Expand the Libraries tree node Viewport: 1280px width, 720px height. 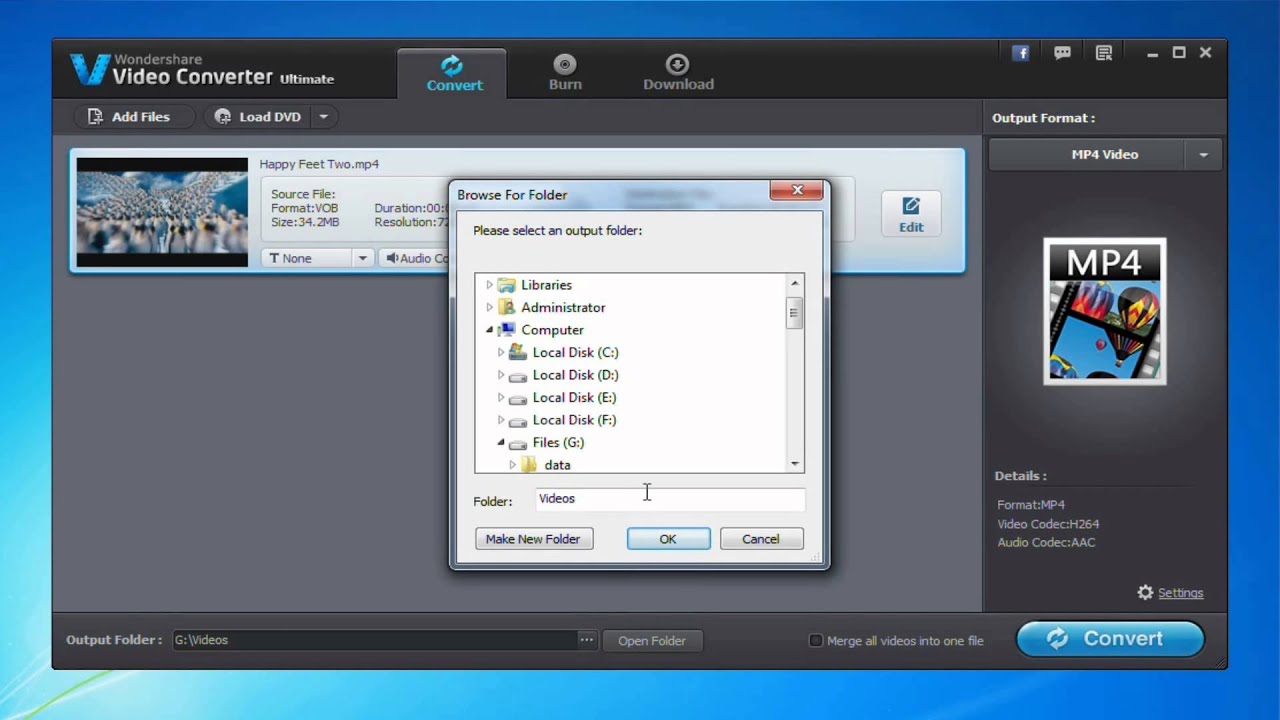tap(489, 285)
